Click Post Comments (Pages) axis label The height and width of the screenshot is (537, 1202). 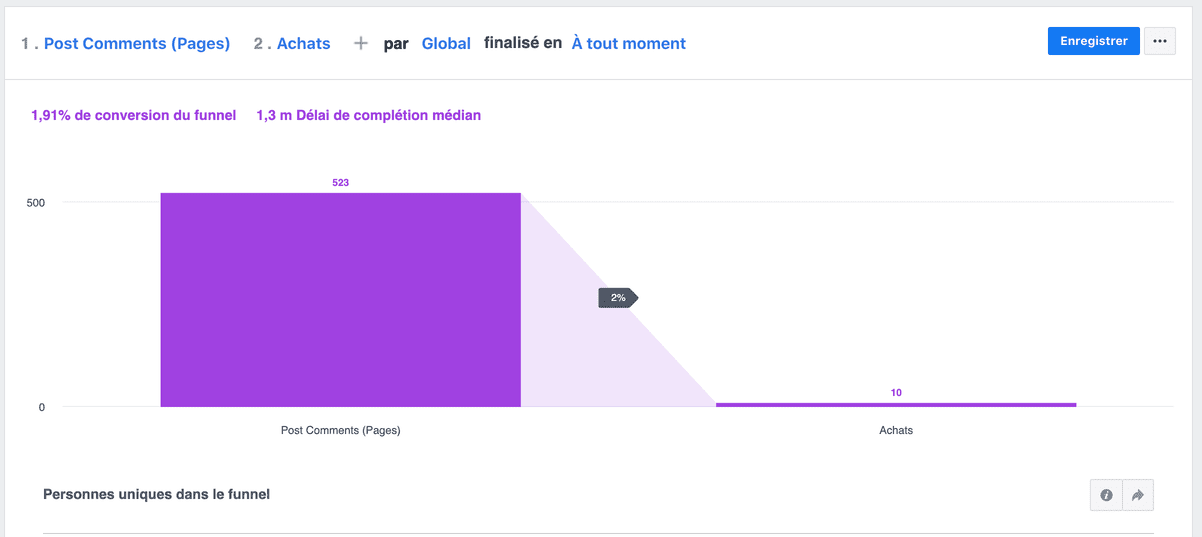click(x=340, y=431)
